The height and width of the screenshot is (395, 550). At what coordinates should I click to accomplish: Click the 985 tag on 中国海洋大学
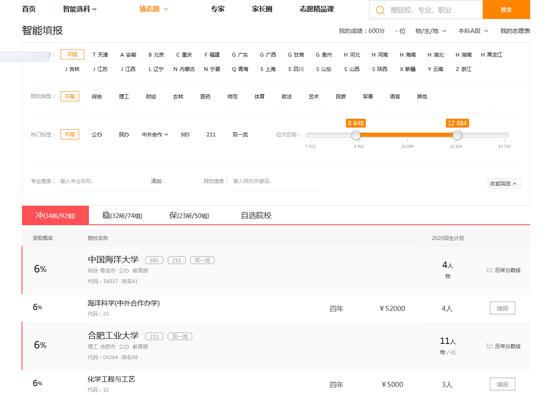154,260
